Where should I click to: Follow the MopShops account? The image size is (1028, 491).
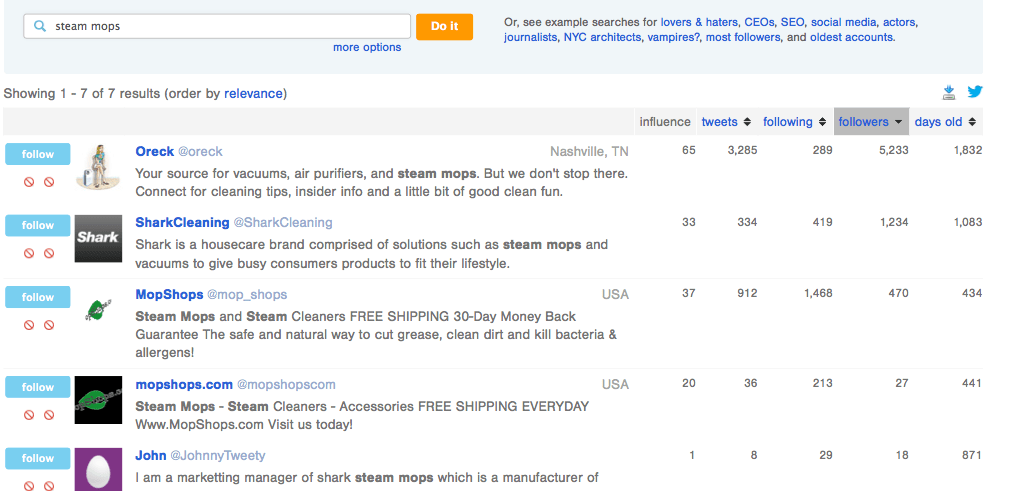point(37,297)
